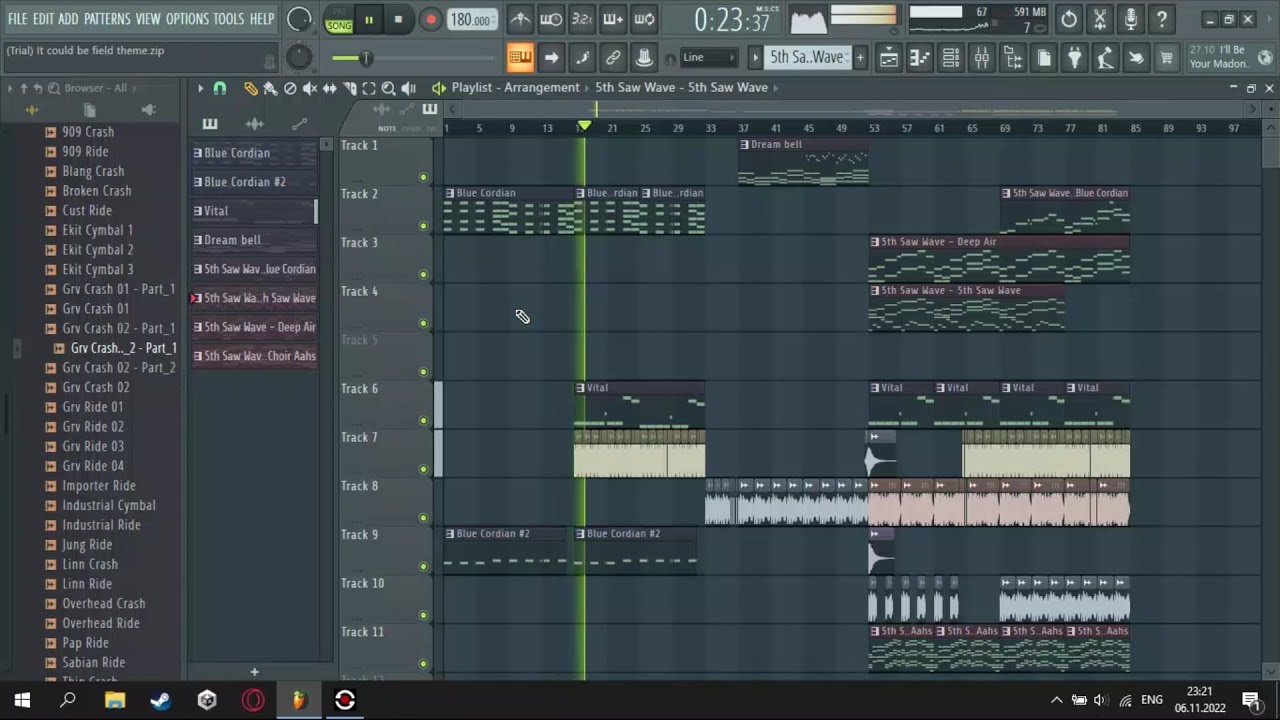Click the 180.000 tempo field
Image resolution: width=1280 pixels, height=720 pixels.
(x=471, y=19)
